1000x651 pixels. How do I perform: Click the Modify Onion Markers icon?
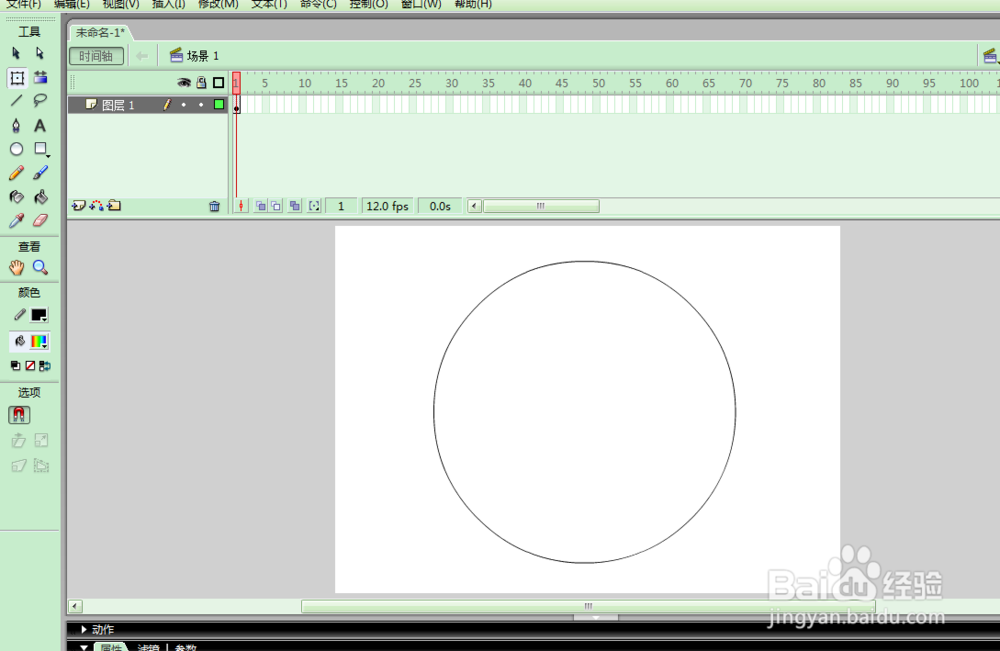314,206
